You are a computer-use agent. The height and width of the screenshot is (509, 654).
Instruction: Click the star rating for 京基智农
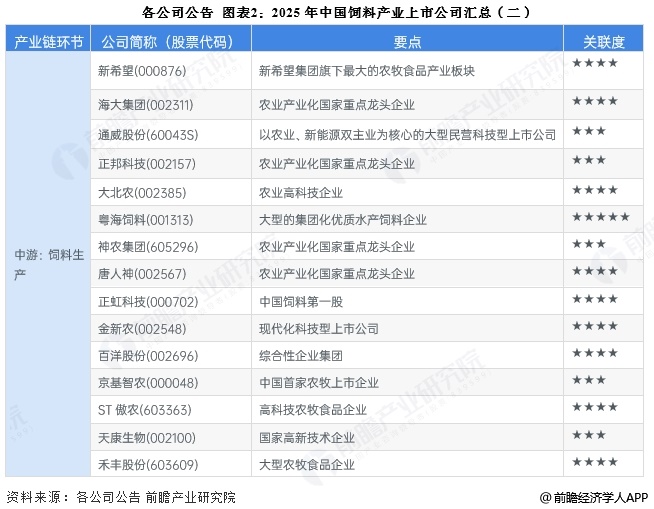(589, 380)
